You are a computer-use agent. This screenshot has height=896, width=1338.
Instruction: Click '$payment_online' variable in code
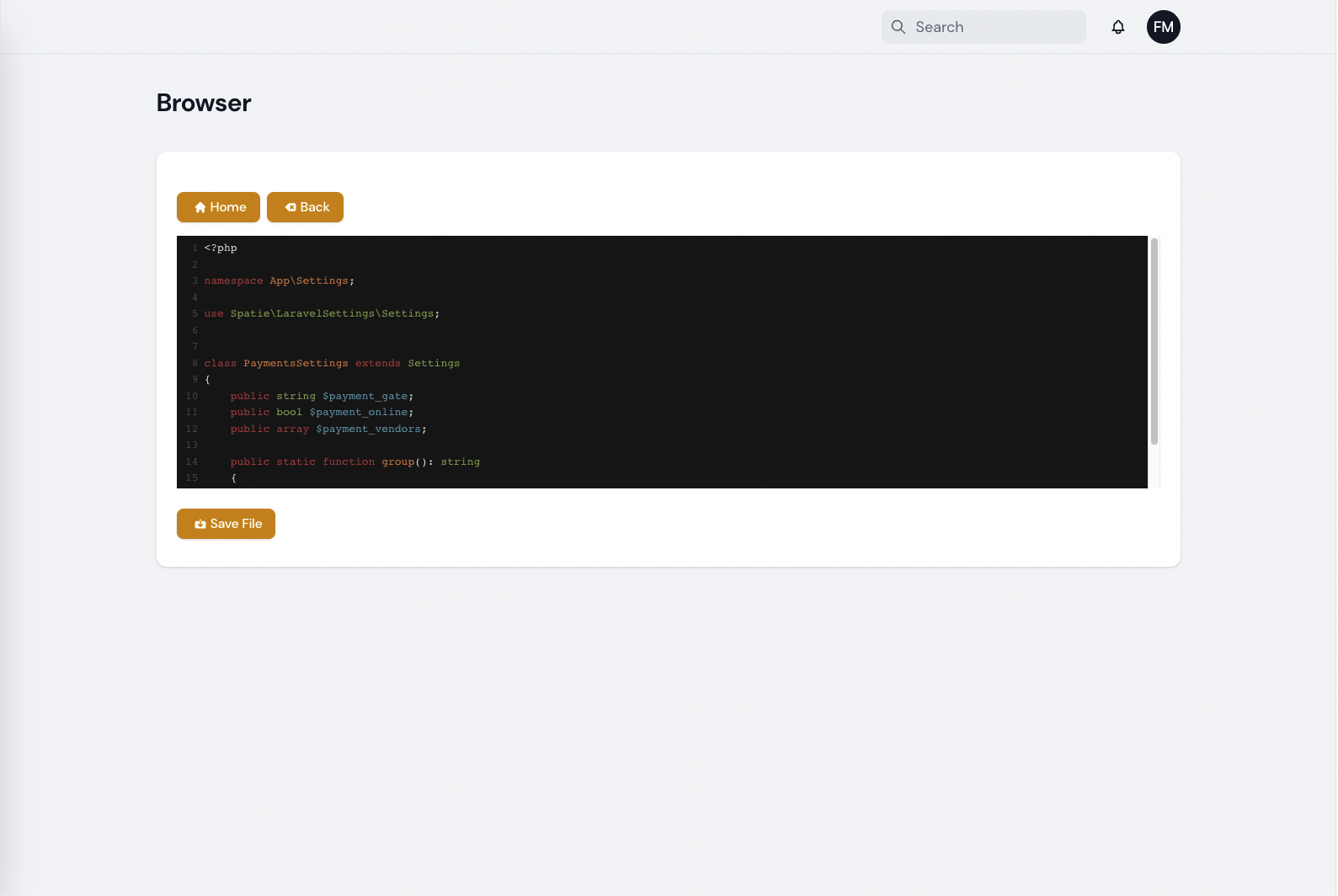(x=359, y=413)
